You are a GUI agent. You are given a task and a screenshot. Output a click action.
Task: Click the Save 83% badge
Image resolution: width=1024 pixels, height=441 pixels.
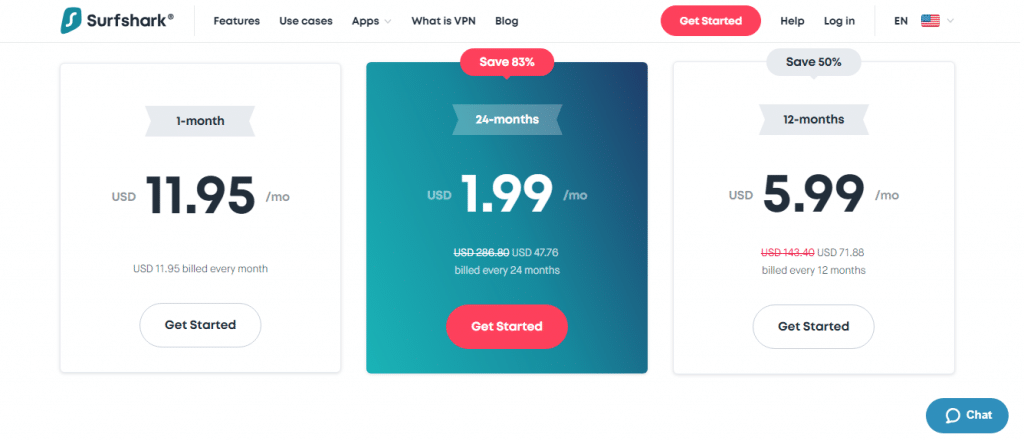[507, 63]
